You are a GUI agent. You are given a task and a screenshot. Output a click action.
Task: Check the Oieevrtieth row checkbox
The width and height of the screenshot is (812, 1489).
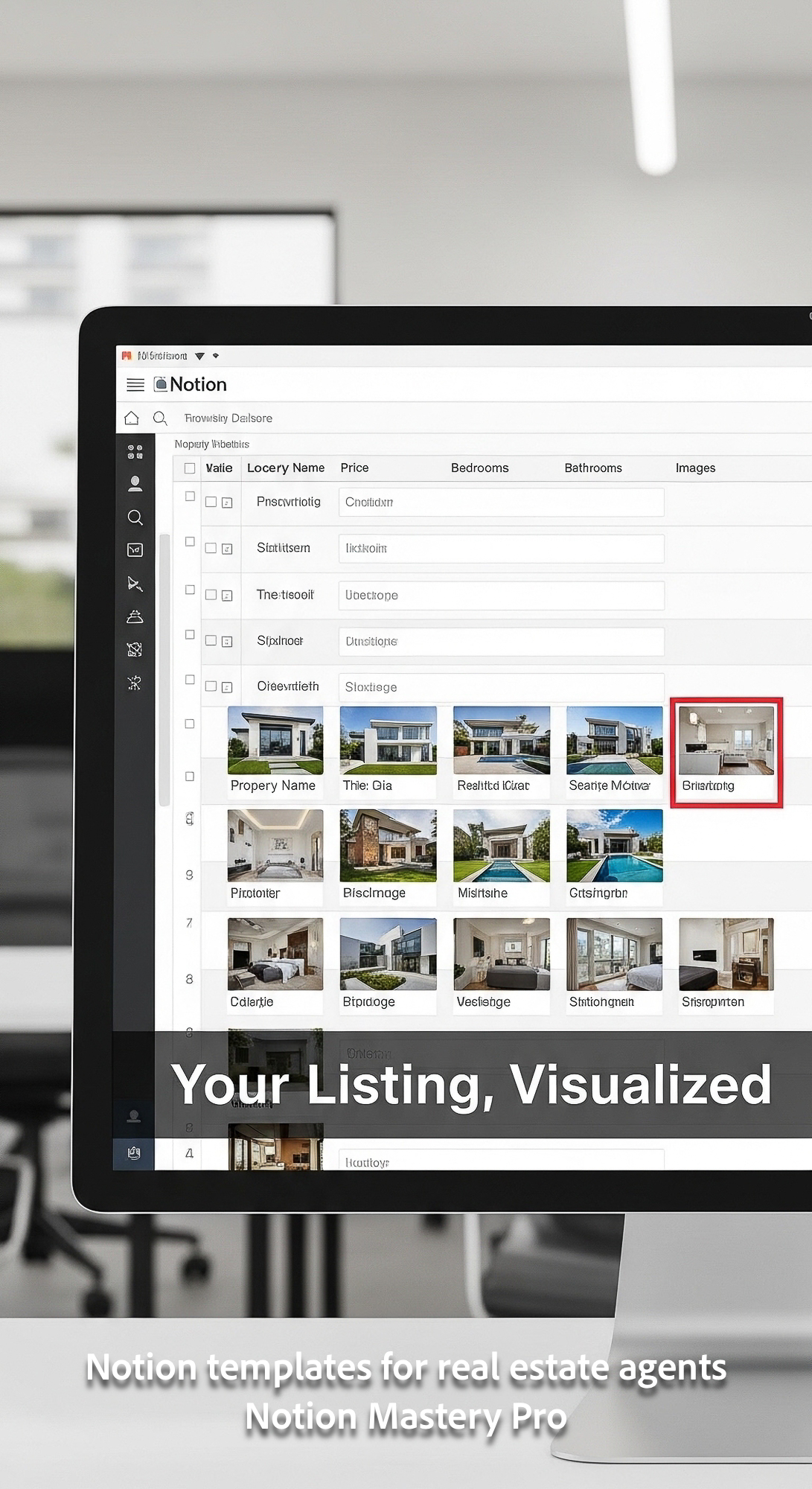point(211,686)
